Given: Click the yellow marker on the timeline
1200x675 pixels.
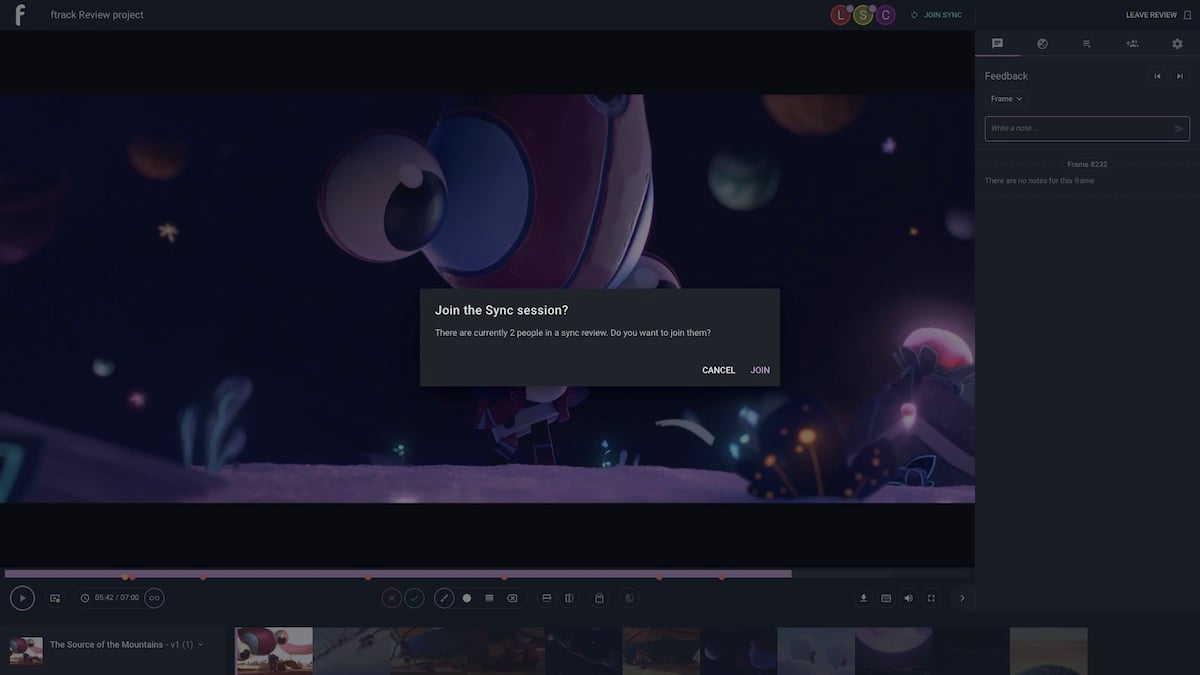Looking at the screenshot, I should click(x=125, y=577).
